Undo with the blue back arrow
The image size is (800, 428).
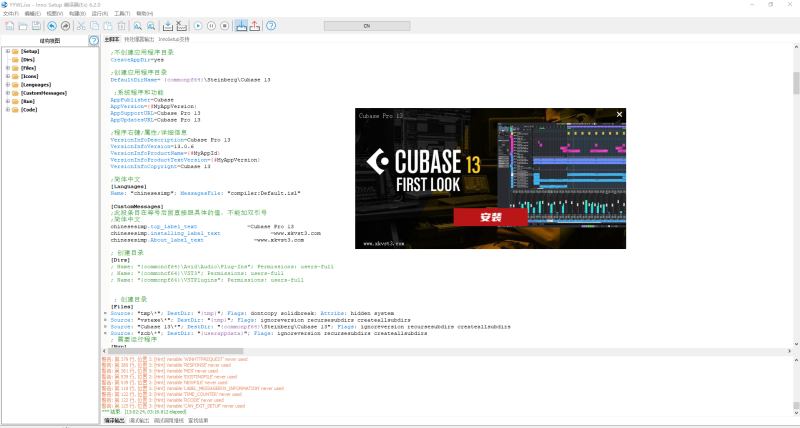52,26
